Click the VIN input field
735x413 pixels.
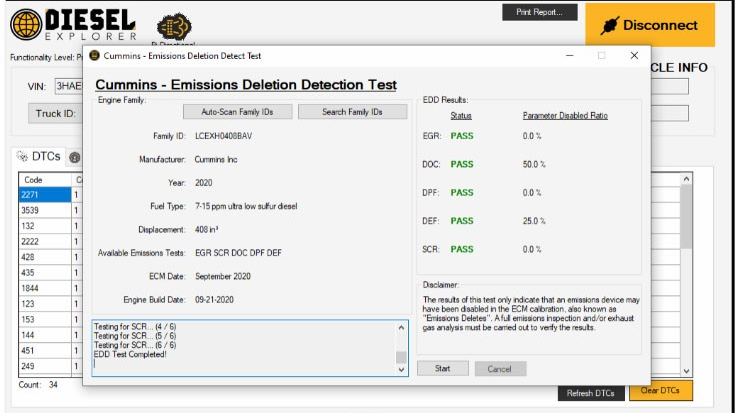click(x=66, y=86)
